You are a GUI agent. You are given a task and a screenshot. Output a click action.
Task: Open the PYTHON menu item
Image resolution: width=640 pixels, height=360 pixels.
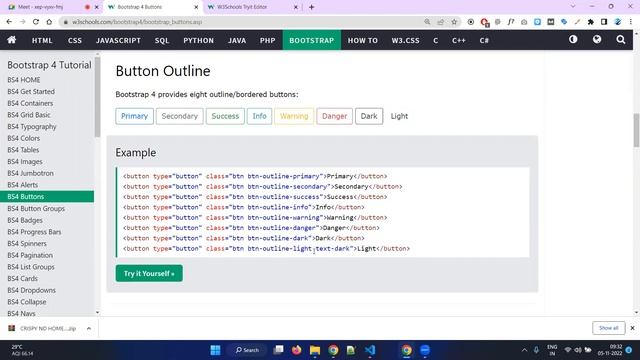pyautogui.click(x=198, y=40)
